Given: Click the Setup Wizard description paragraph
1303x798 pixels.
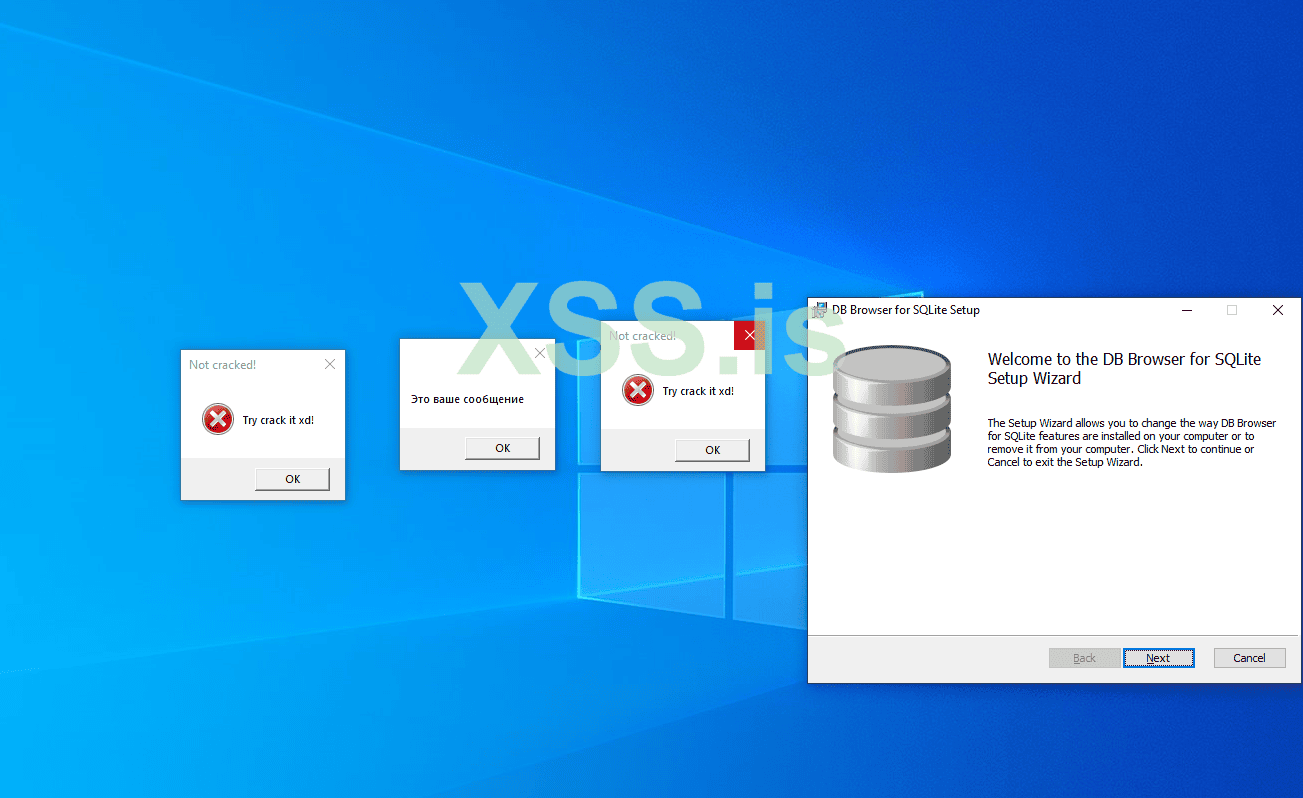Looking at the screenshot, I should tap(1131, 443).
